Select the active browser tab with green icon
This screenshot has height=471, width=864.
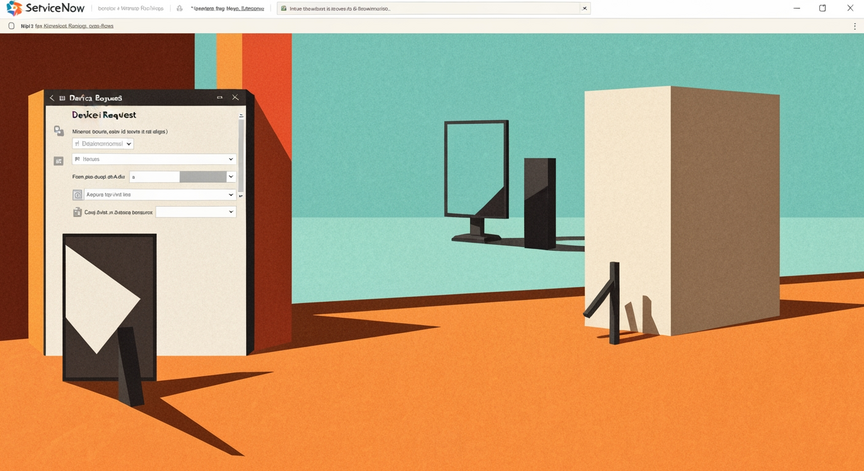[434, 8]
